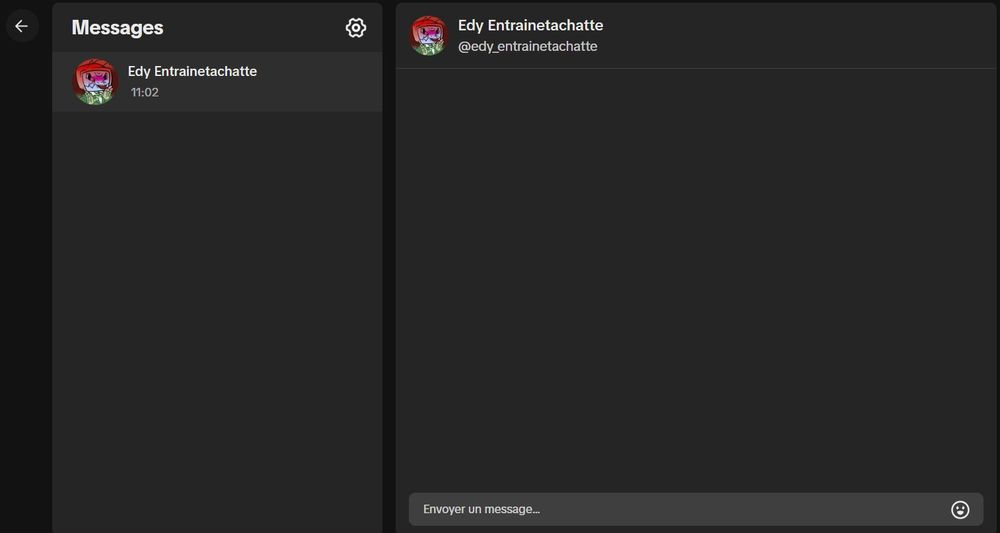Click empty space below conversations in Messages panel

217,319
